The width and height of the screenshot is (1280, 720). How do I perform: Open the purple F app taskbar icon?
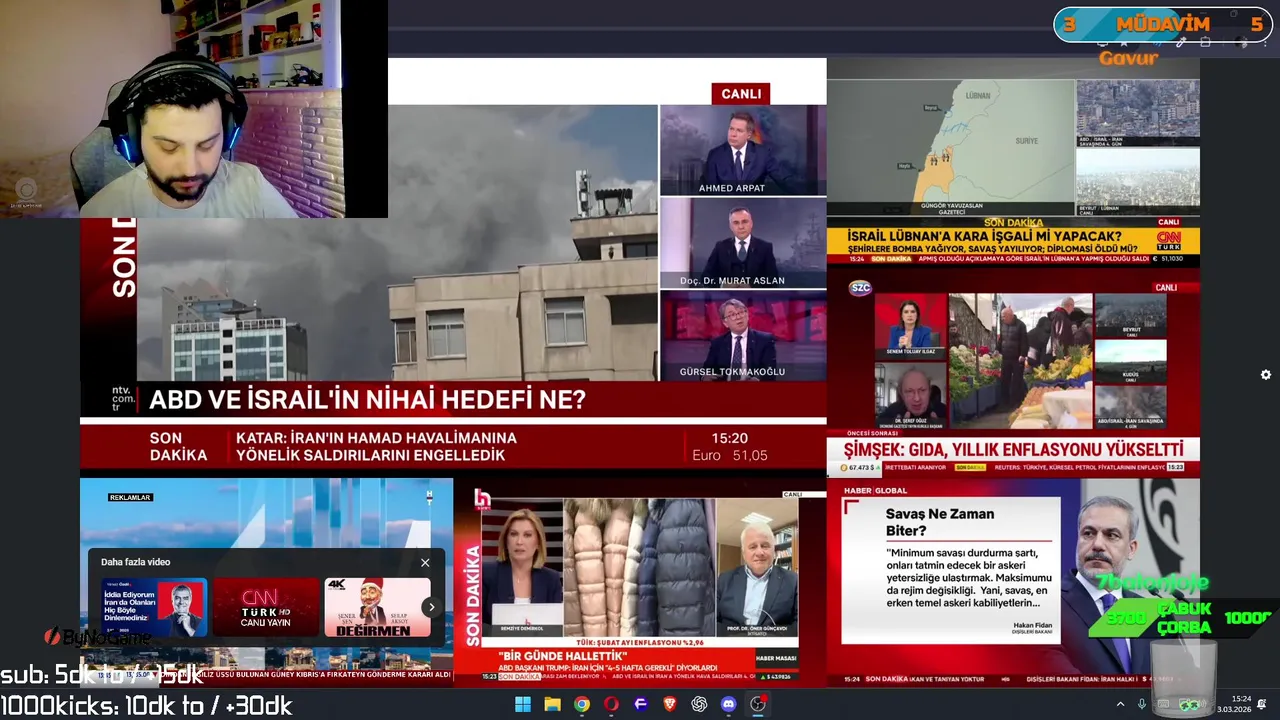click(641, 704)
